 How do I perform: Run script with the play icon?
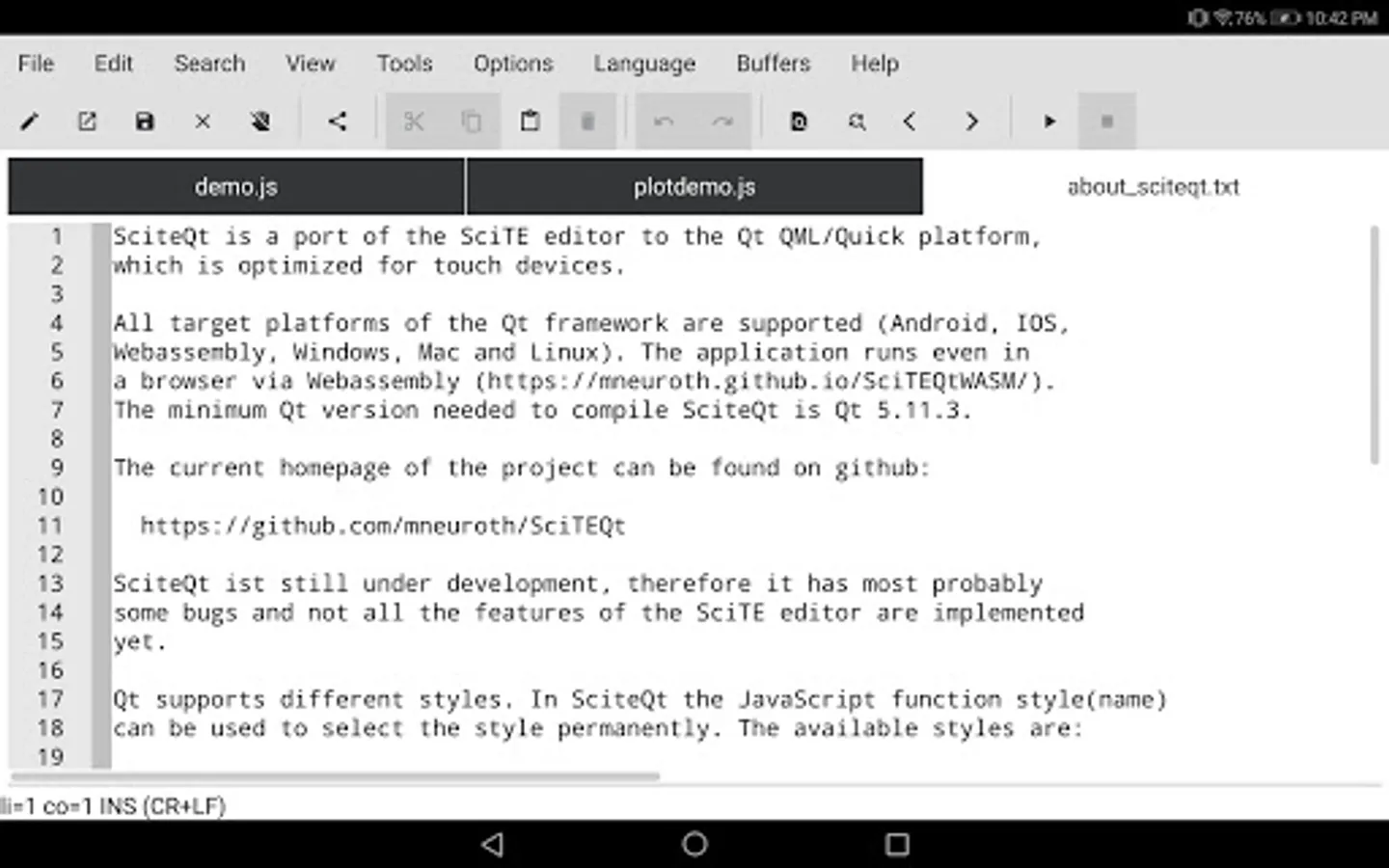coord(1049,122)
